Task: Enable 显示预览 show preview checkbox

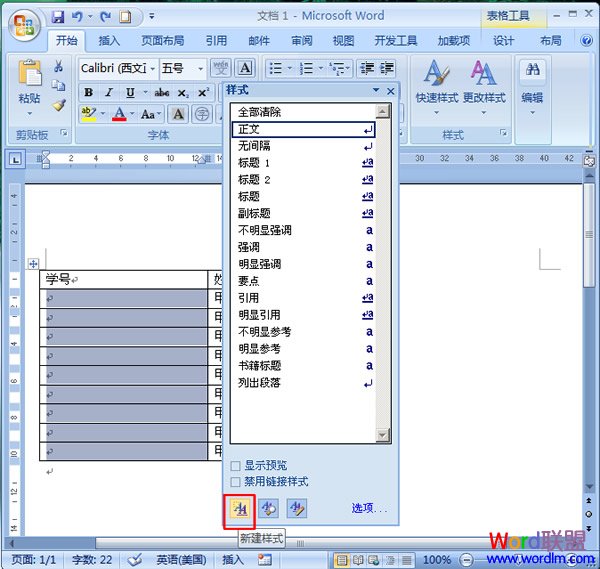Action: pyautogui.click(x=236, y=466)
